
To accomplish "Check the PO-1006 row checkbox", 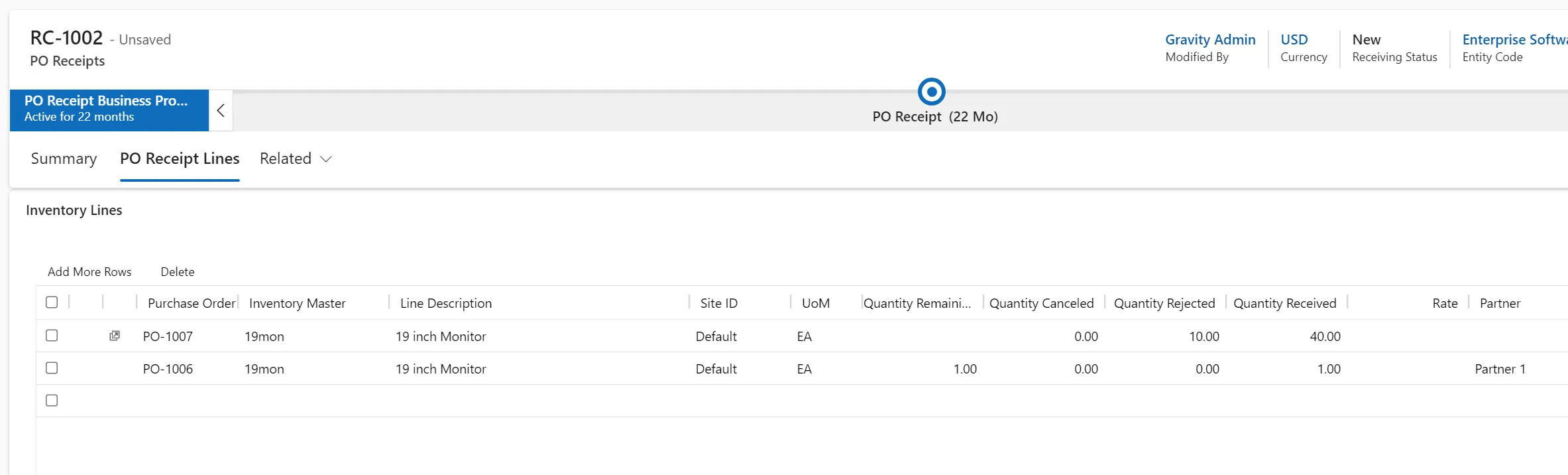I will tap(52, 368).
